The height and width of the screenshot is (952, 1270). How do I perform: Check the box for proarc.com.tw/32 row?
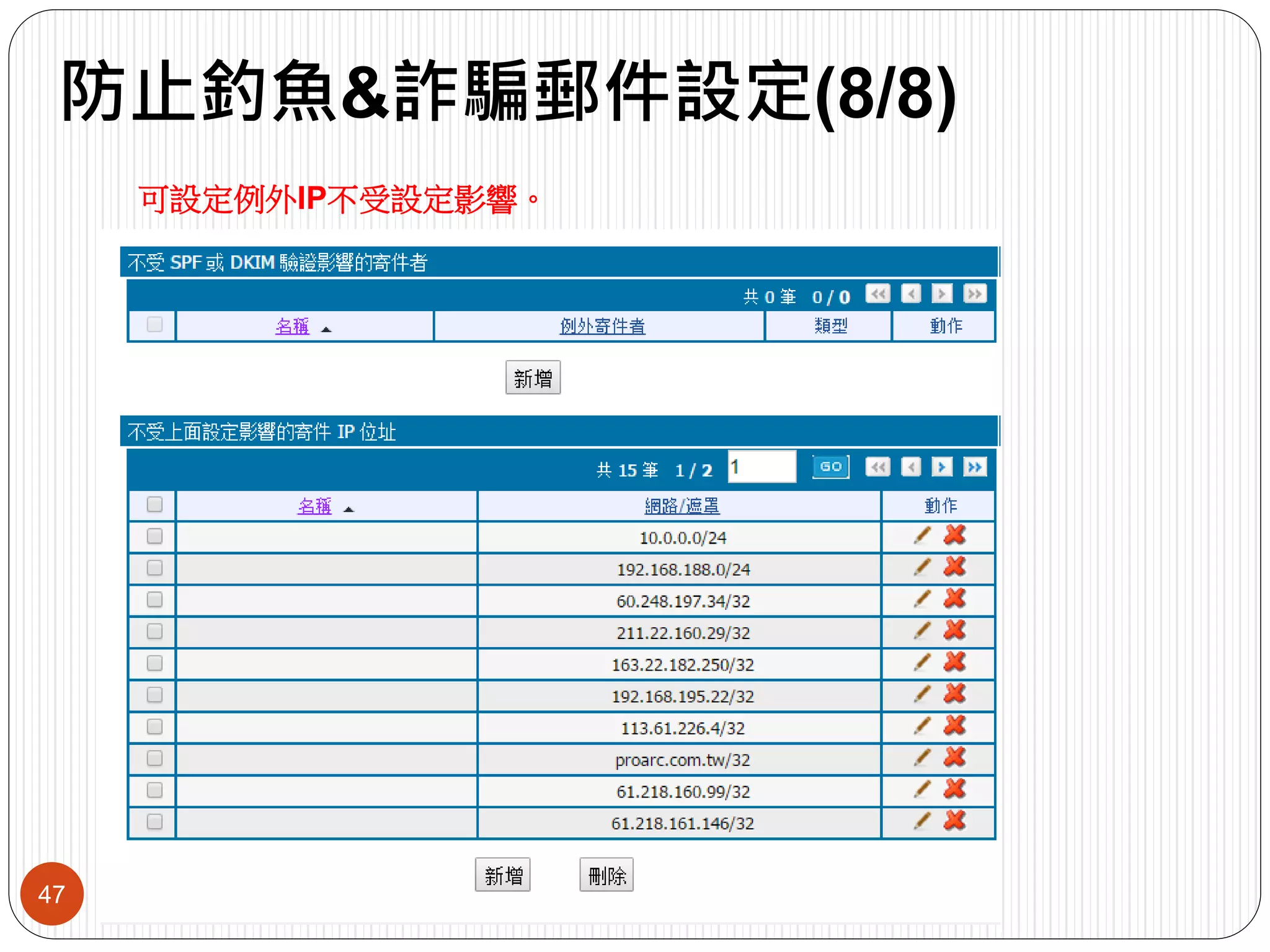click(x=154, y=758)
